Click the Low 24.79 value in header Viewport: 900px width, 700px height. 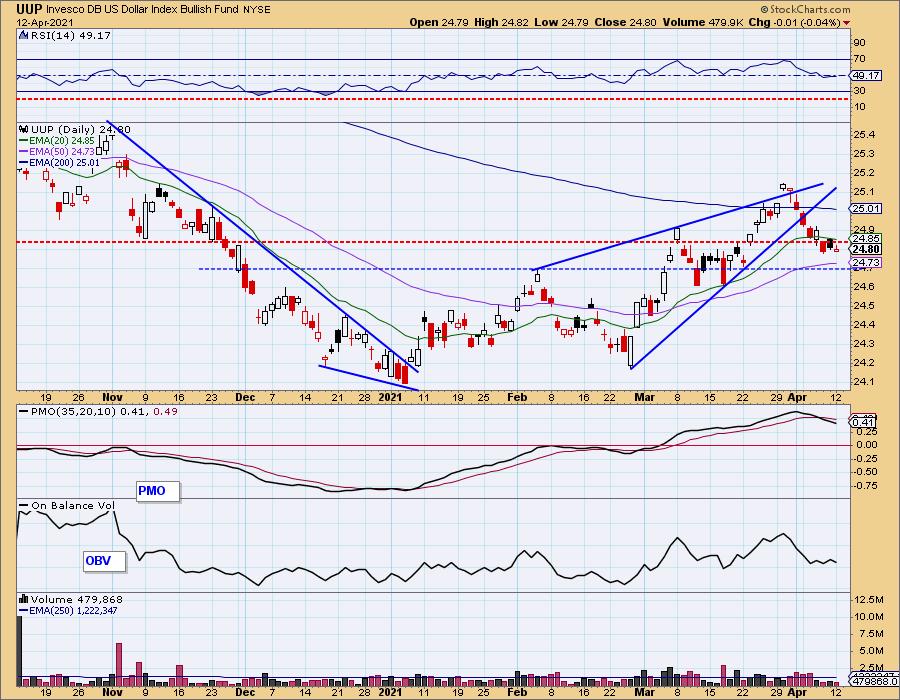pos(561,22)
